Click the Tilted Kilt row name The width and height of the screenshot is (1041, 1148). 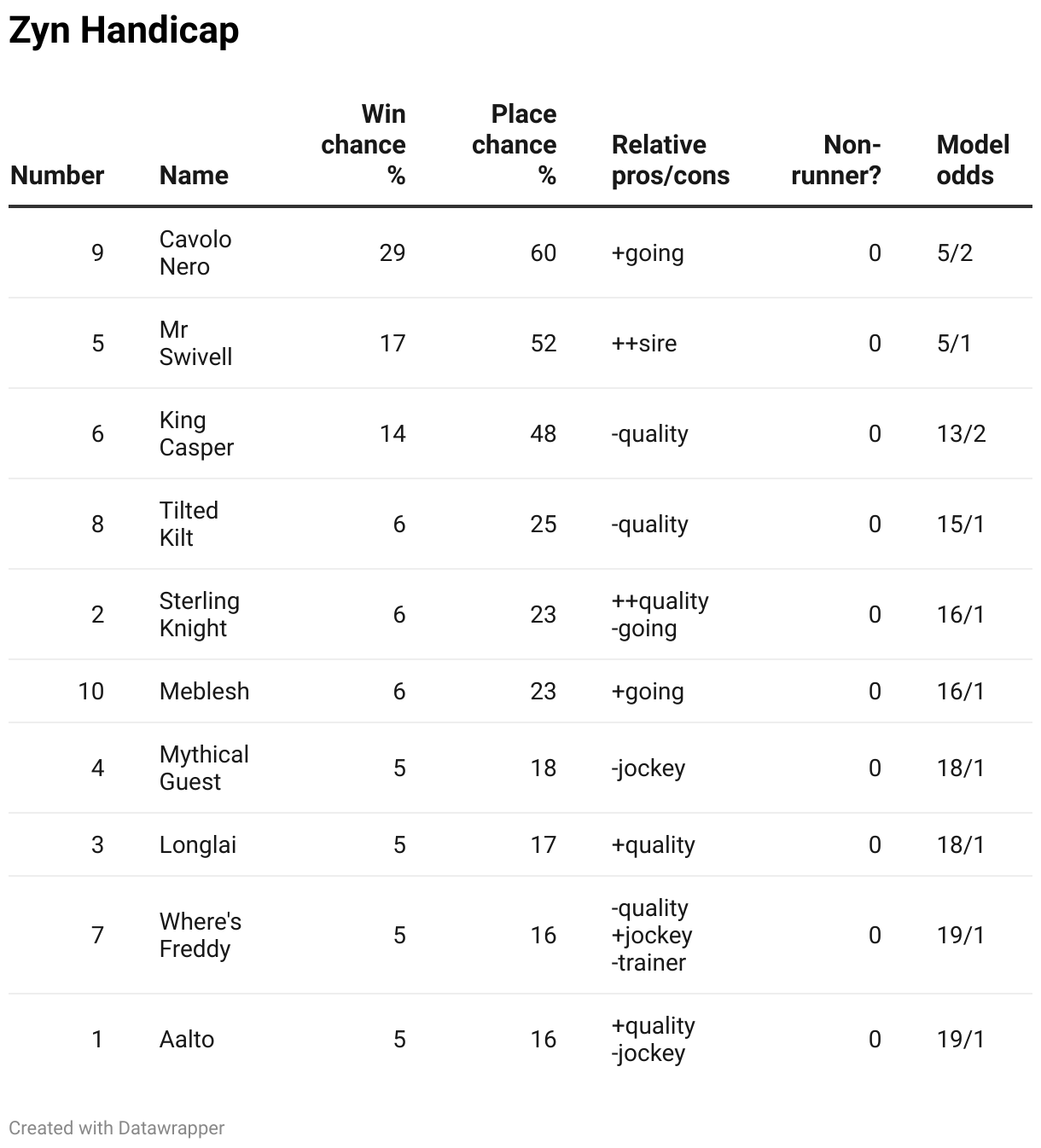[189, 525]
